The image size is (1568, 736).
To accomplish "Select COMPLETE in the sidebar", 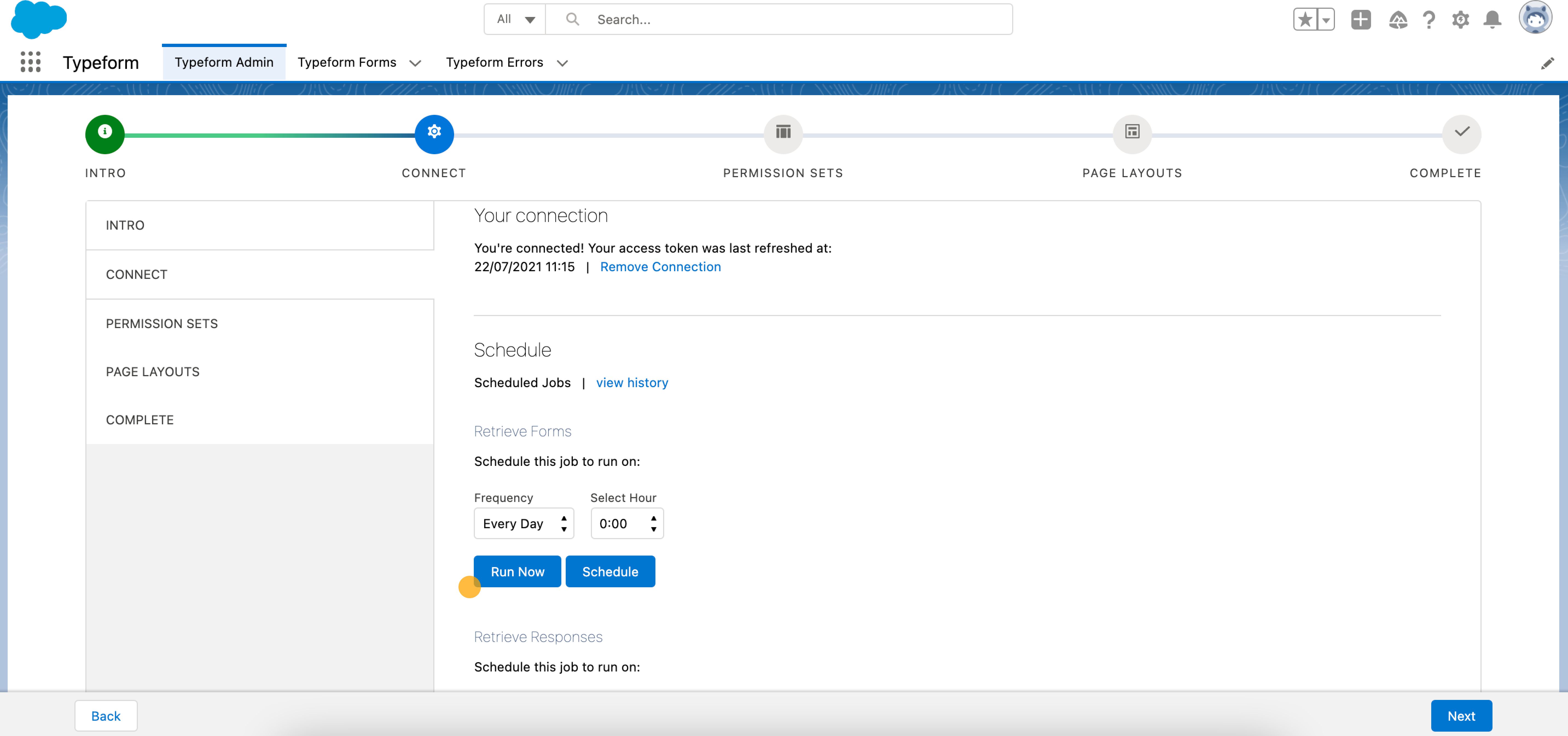I will [260, 420].
